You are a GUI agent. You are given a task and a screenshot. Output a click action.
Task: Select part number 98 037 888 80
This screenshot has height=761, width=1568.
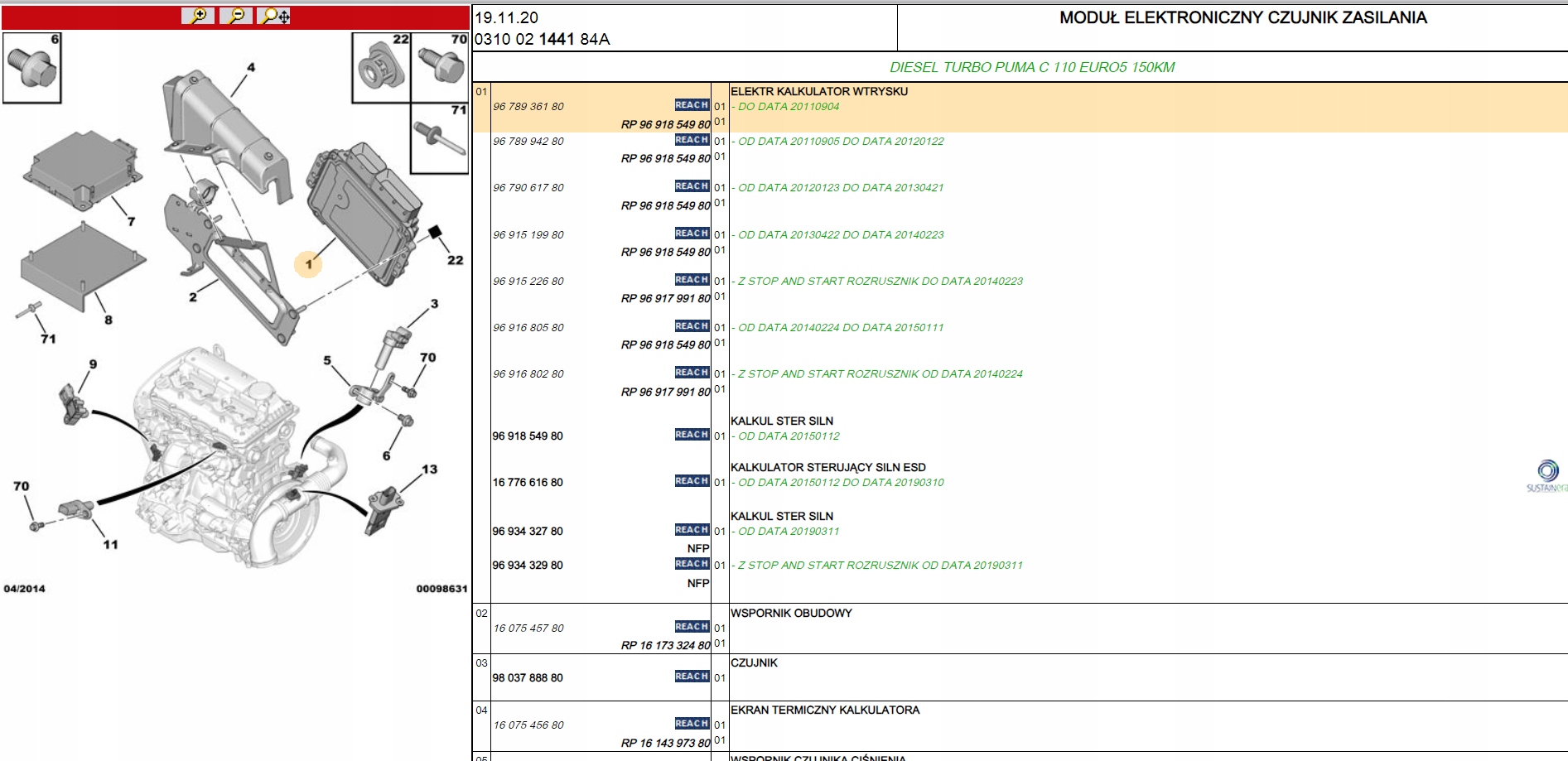click(528, 678)
